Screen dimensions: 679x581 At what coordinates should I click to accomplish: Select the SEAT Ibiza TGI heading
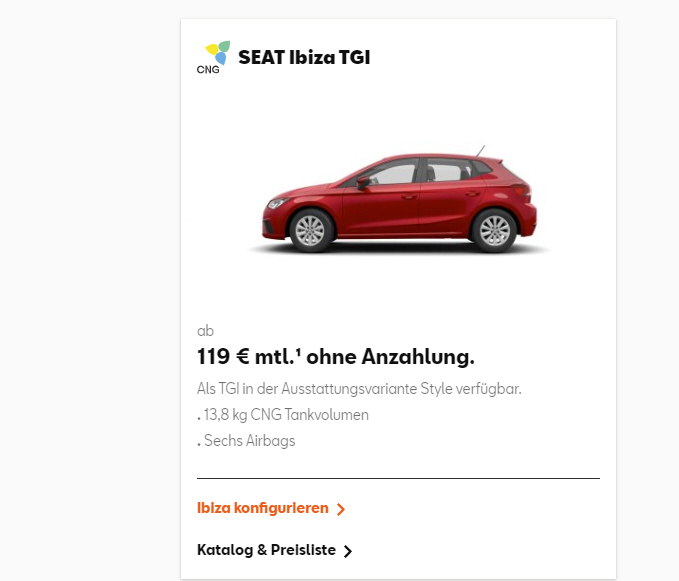[304, 58]
